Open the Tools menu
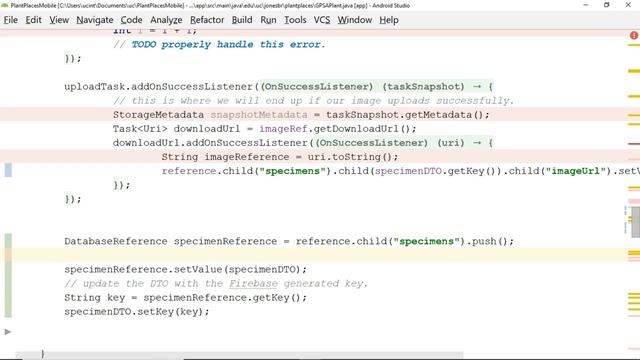 (x=295, y=20)
